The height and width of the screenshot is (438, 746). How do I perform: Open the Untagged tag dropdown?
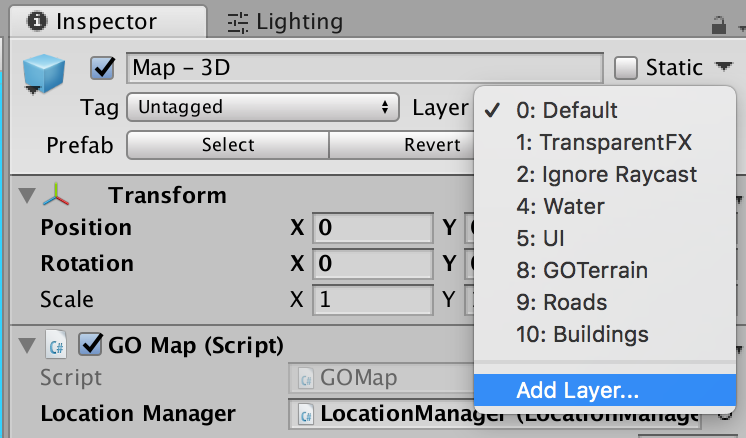point(263,107)
